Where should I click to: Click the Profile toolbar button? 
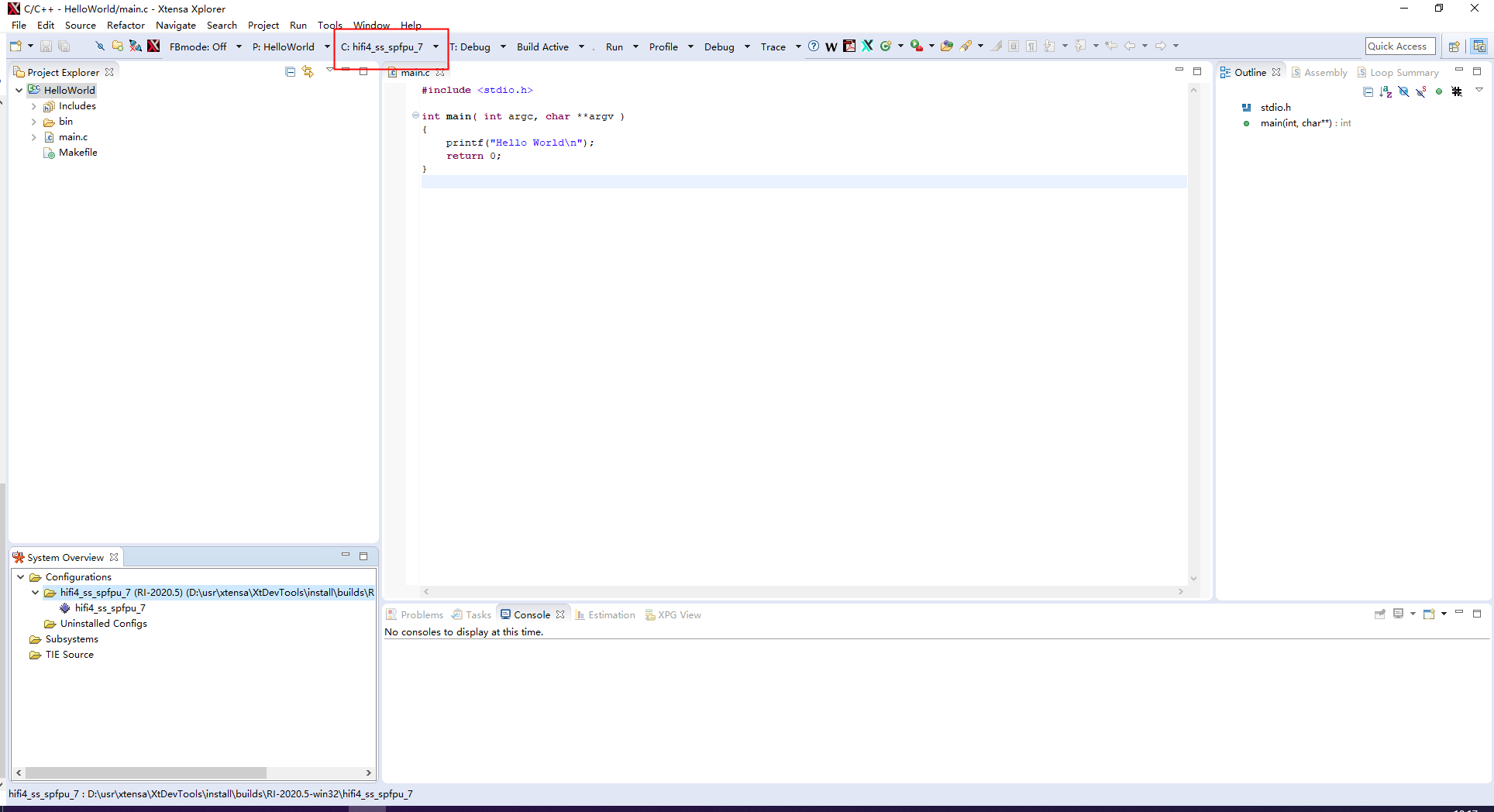click(663, 46)
